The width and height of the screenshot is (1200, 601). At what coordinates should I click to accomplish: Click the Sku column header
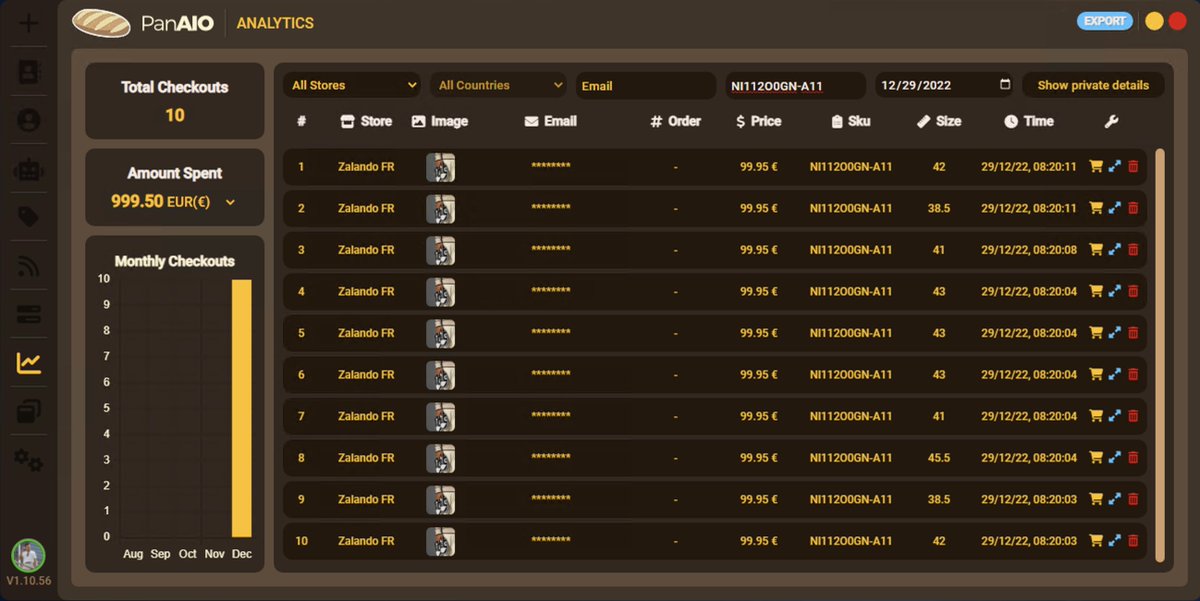(x=851, y=121)
